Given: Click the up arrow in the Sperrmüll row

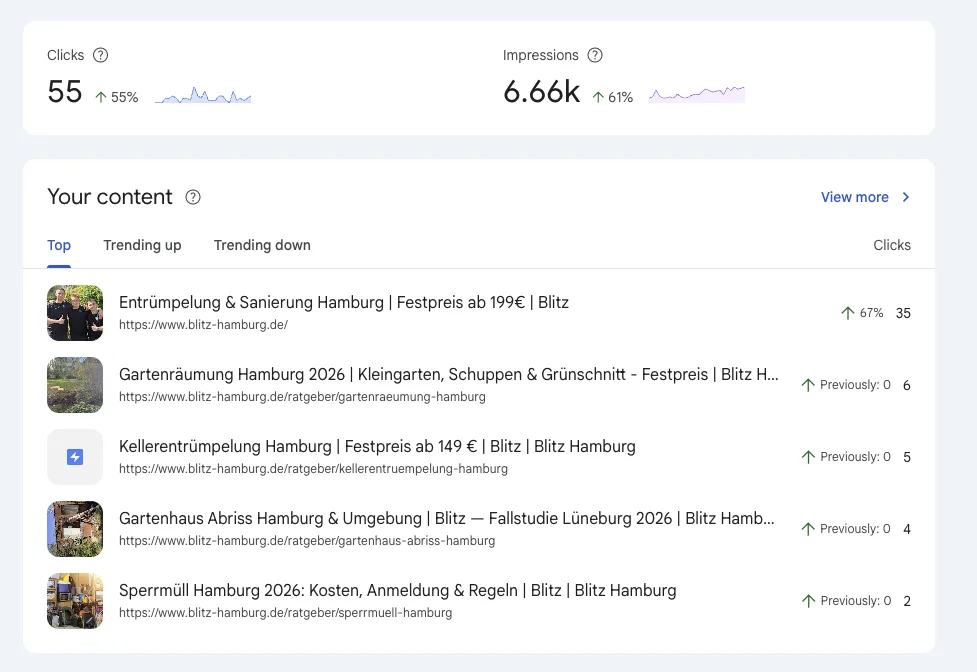Looking at the screenshot, I should (809, 601).
